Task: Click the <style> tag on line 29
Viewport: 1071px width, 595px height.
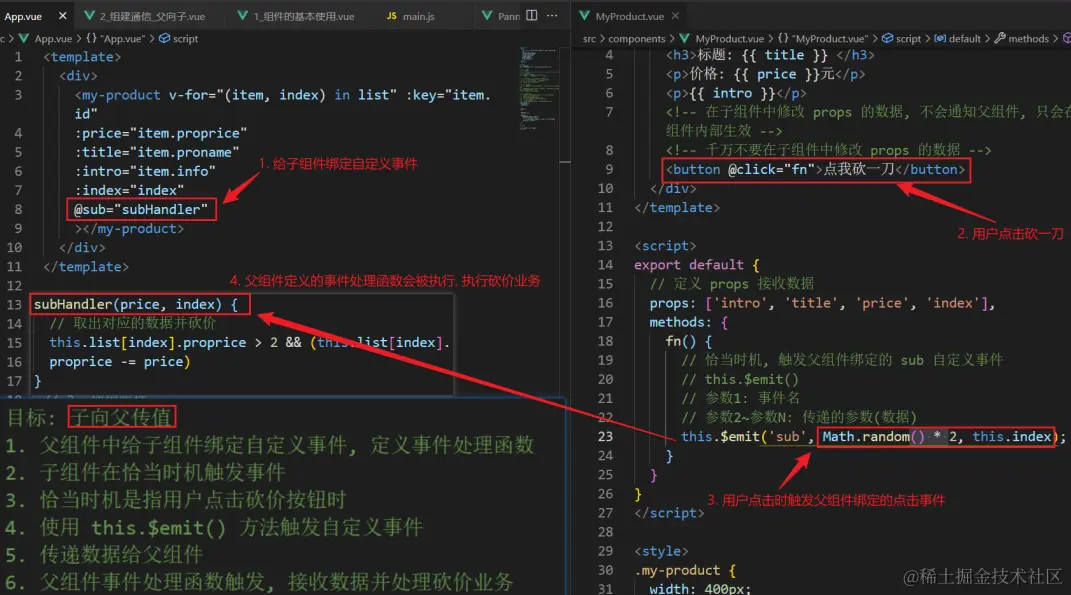Action: click(x=661, y=551)
